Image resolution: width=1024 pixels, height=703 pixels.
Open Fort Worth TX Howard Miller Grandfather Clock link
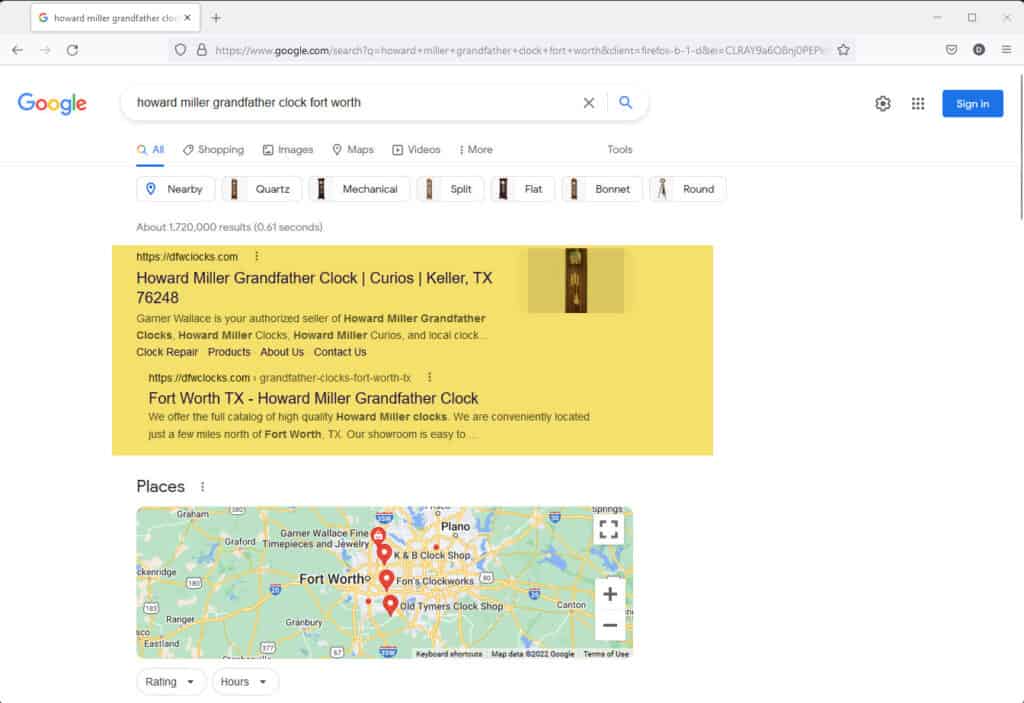[313, 398]
